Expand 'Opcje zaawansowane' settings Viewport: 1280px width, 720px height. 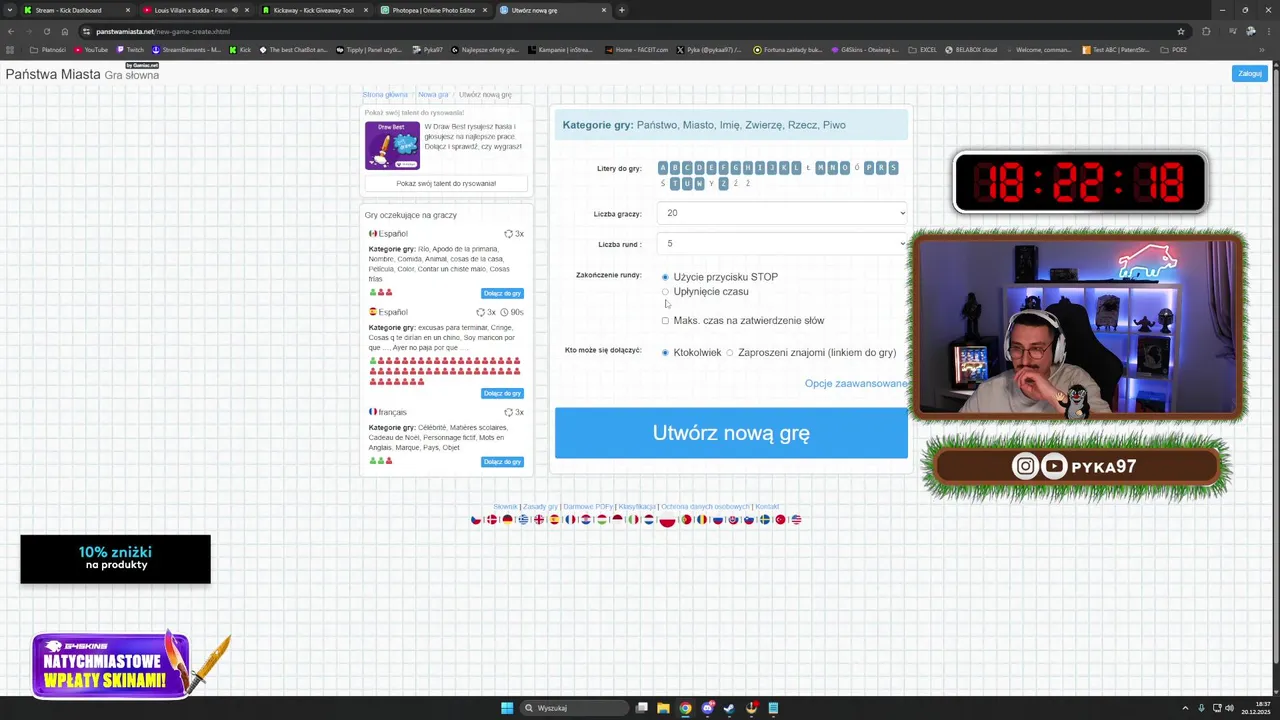[x=856, y=384]
